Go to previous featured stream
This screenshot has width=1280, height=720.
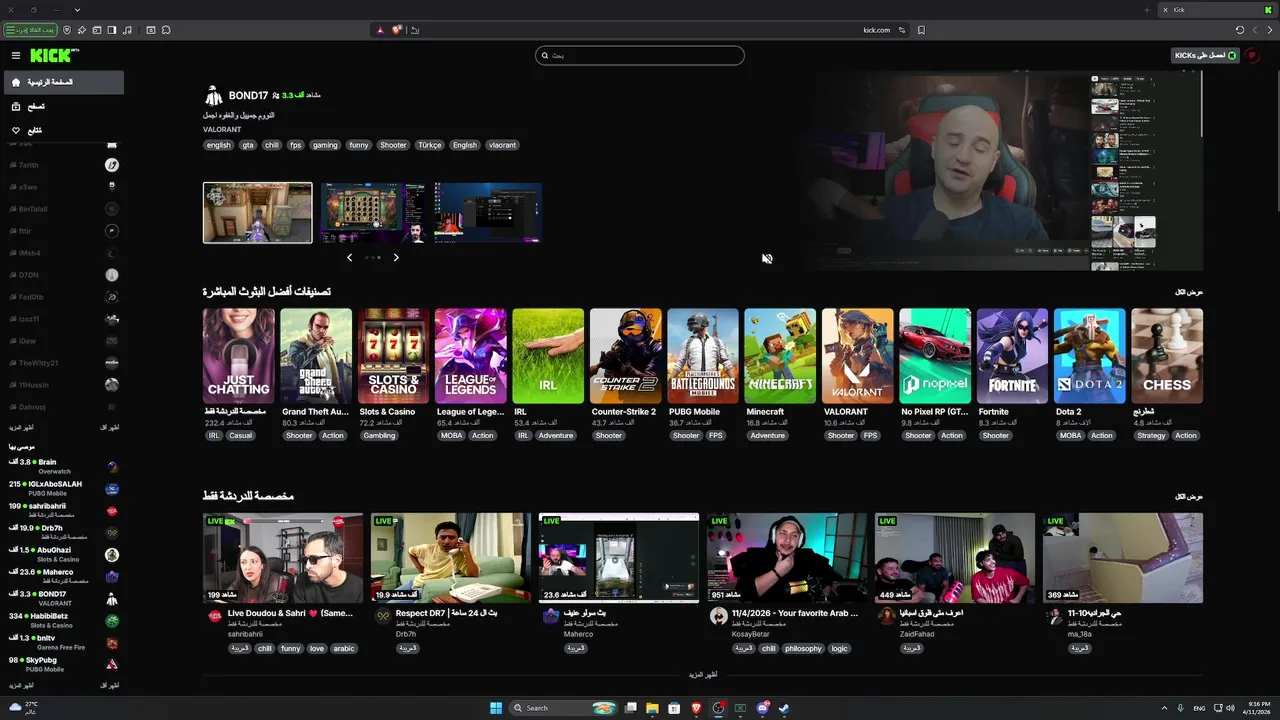(x=349, y=257)
